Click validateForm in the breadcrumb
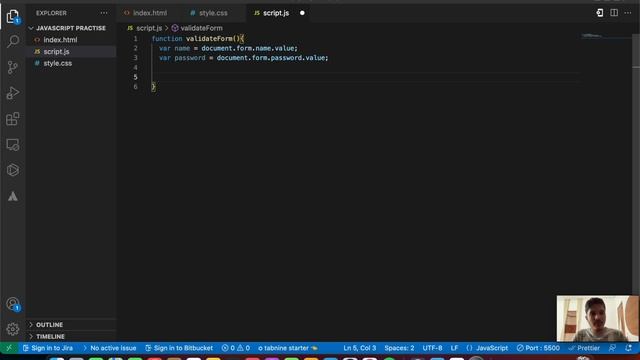The width and height of the screenshot is (640, 360). click(201, 28)
